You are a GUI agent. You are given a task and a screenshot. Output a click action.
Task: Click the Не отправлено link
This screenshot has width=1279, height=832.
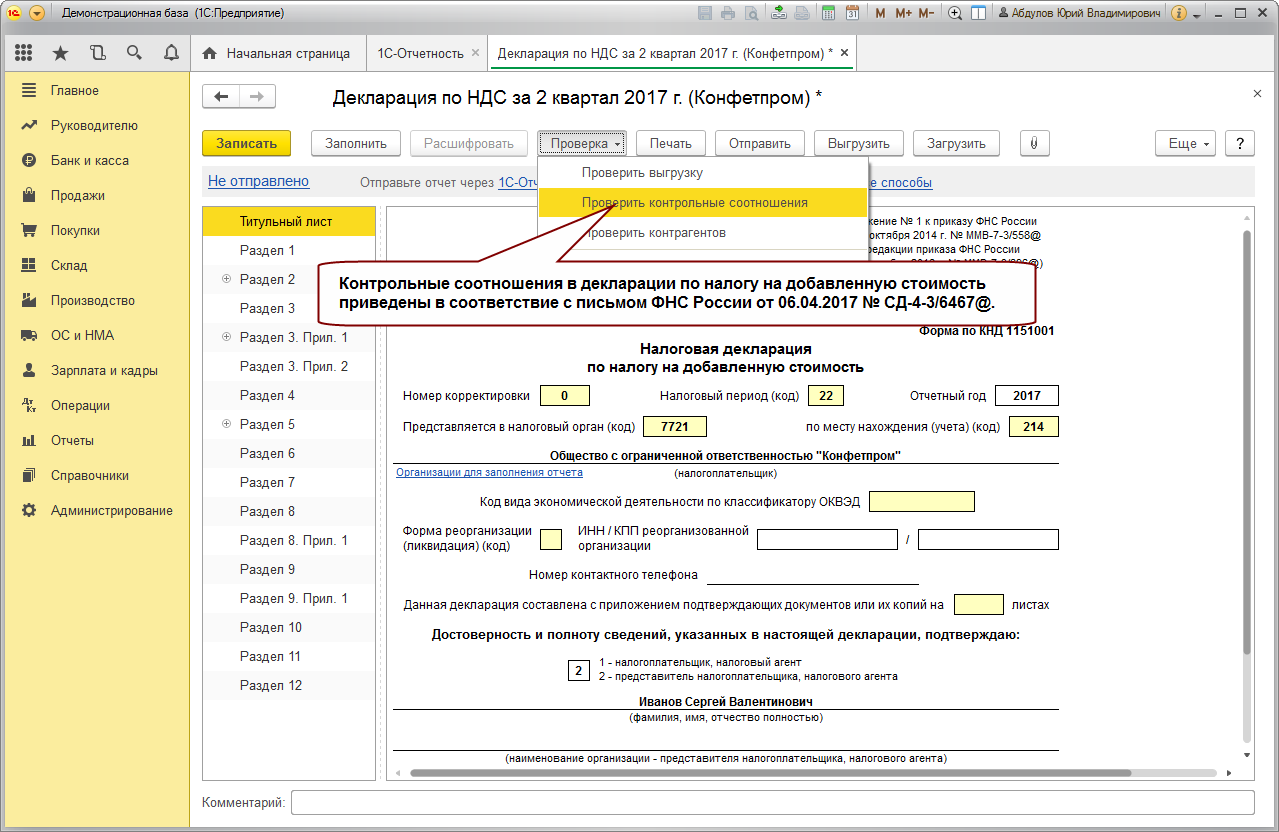(258, 182)
